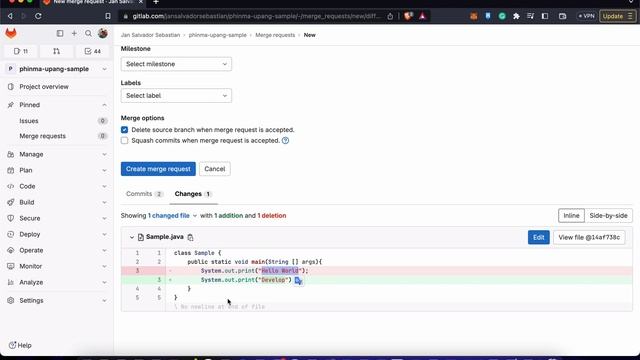Click the VPN button
The width and height of the screenshot is (640, 360).
click(x=586, y=16)
